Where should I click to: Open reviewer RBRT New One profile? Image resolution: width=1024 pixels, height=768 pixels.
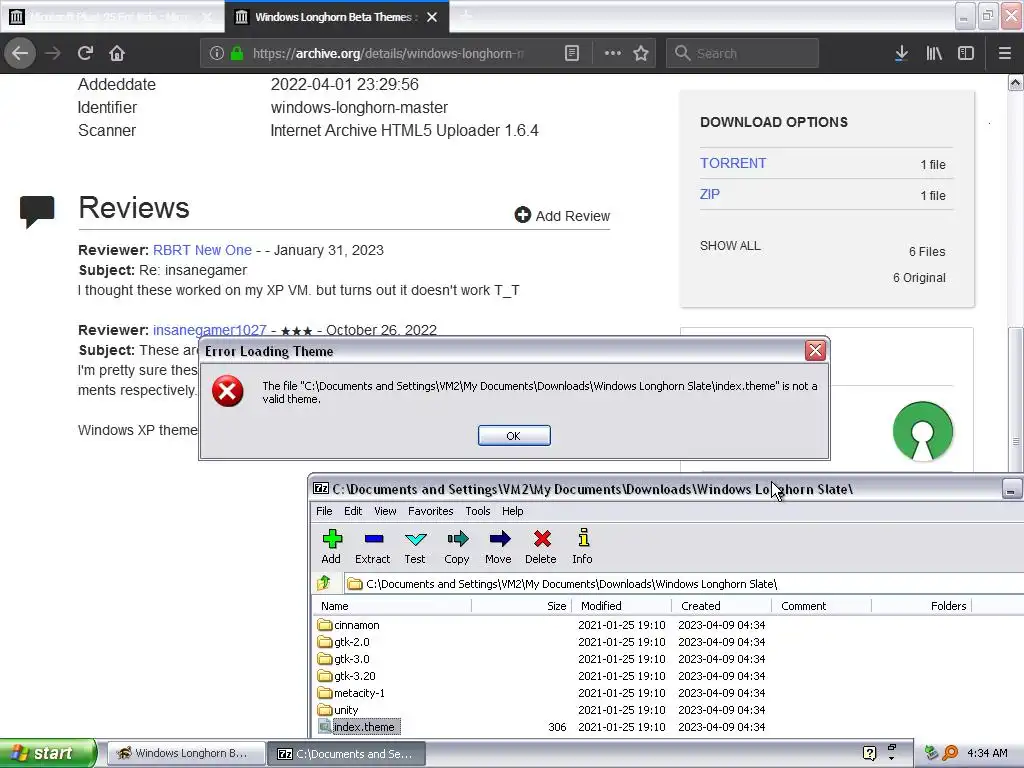pos(202,250)
